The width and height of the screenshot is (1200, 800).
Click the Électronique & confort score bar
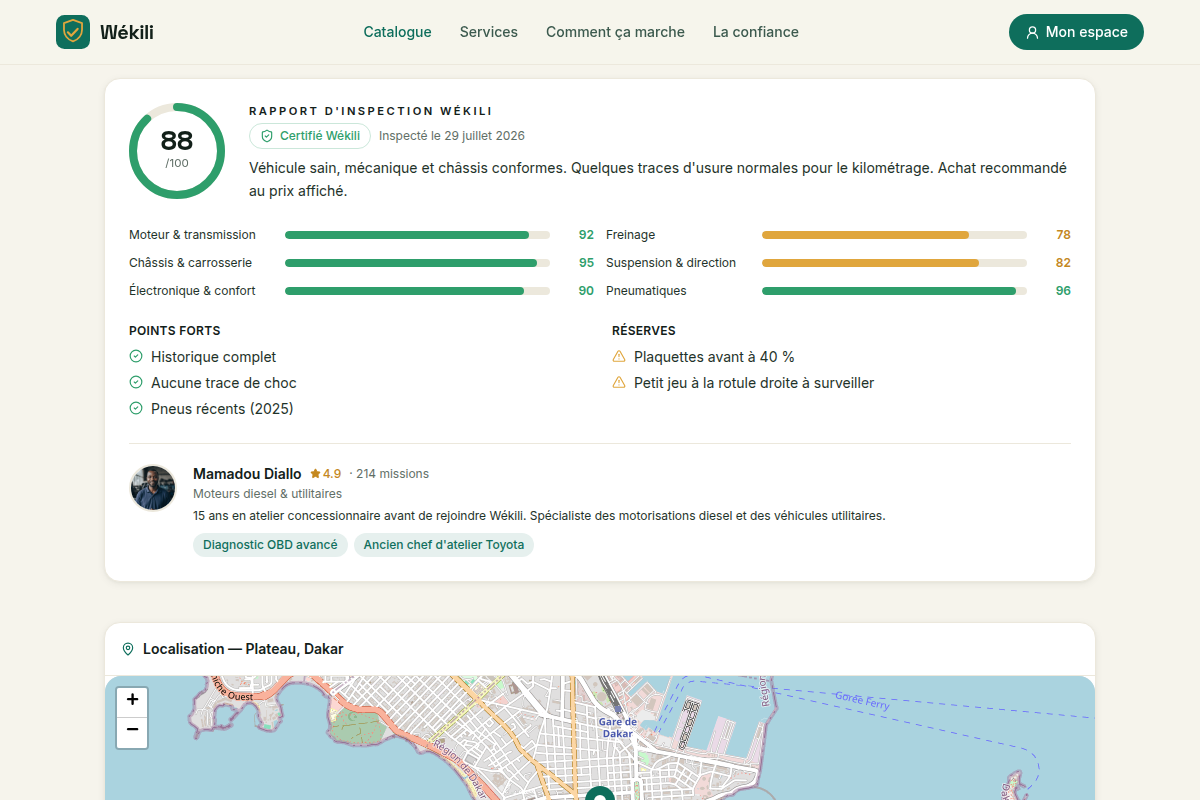pyautogui.click(x=417, y=291)
